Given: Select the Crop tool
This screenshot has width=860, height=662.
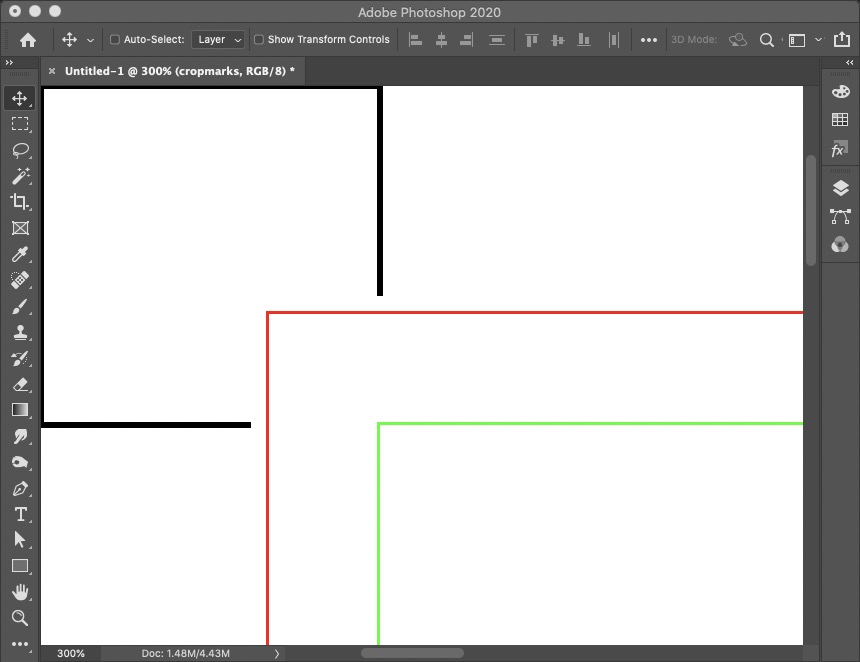Looking at the screenshot, I should pyautogui.click(x=20, y=201).
